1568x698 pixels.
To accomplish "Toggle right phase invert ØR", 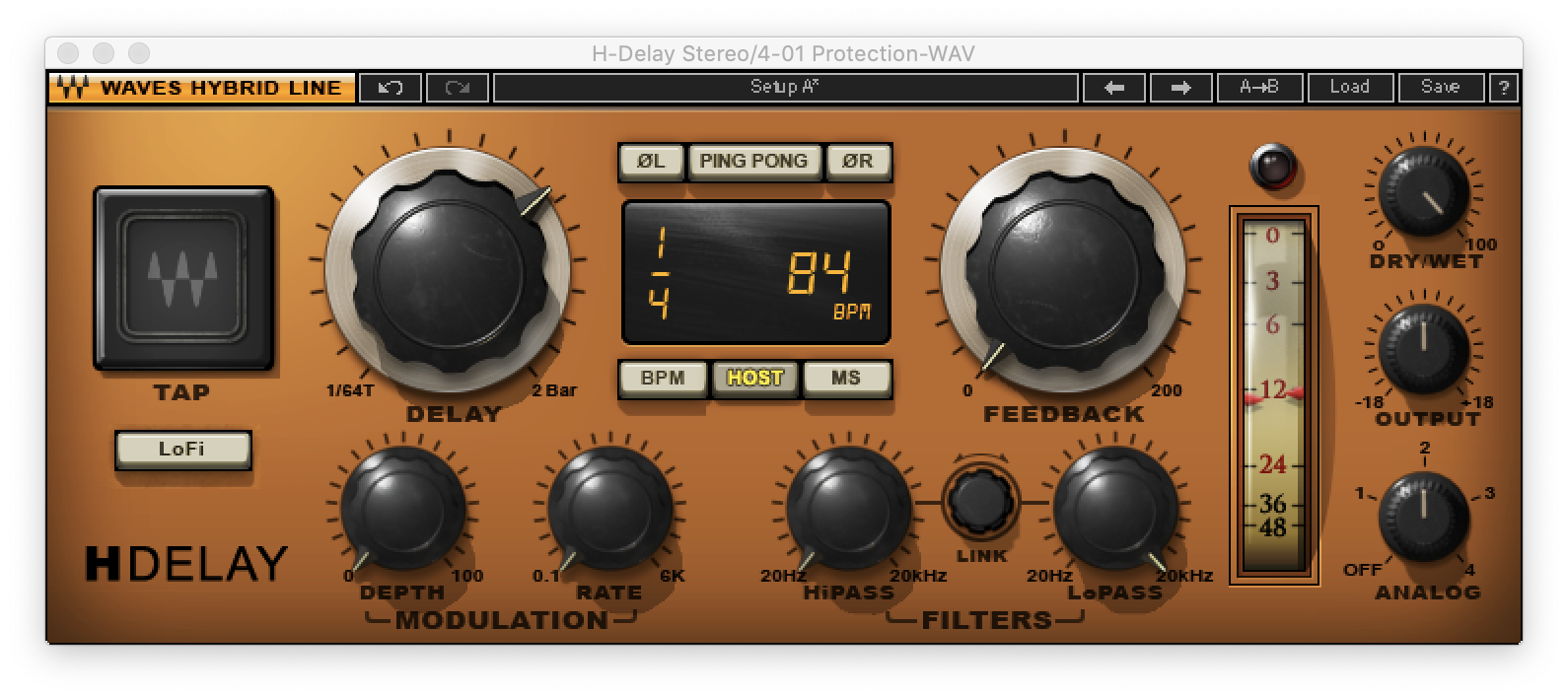I will point(858,162).
